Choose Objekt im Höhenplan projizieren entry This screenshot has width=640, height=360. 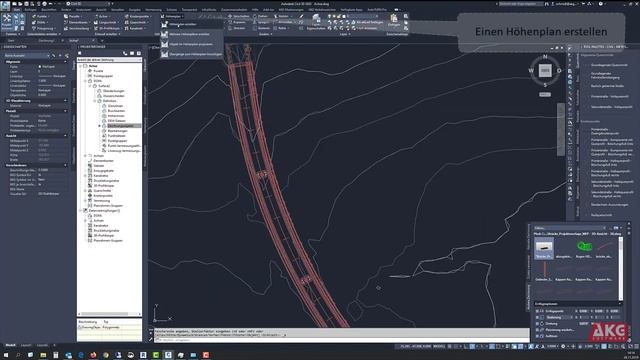tap(192, 44)
